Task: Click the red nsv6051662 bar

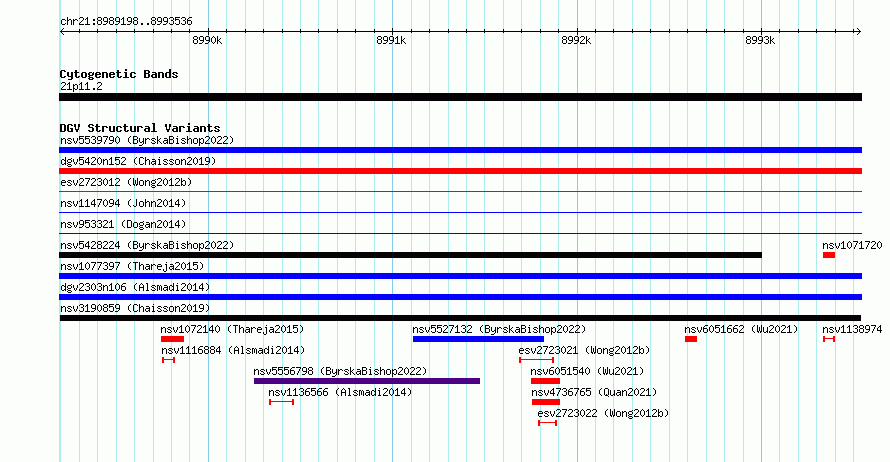Action: pos(691,339)
